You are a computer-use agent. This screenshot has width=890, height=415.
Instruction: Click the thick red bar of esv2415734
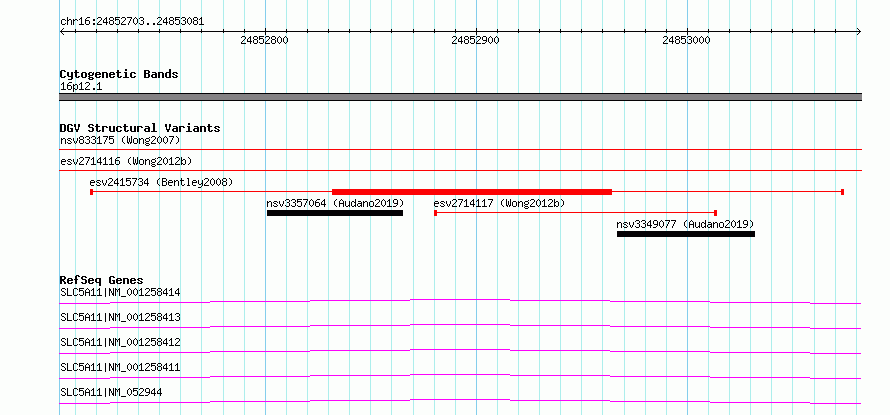tap(472, 192)
